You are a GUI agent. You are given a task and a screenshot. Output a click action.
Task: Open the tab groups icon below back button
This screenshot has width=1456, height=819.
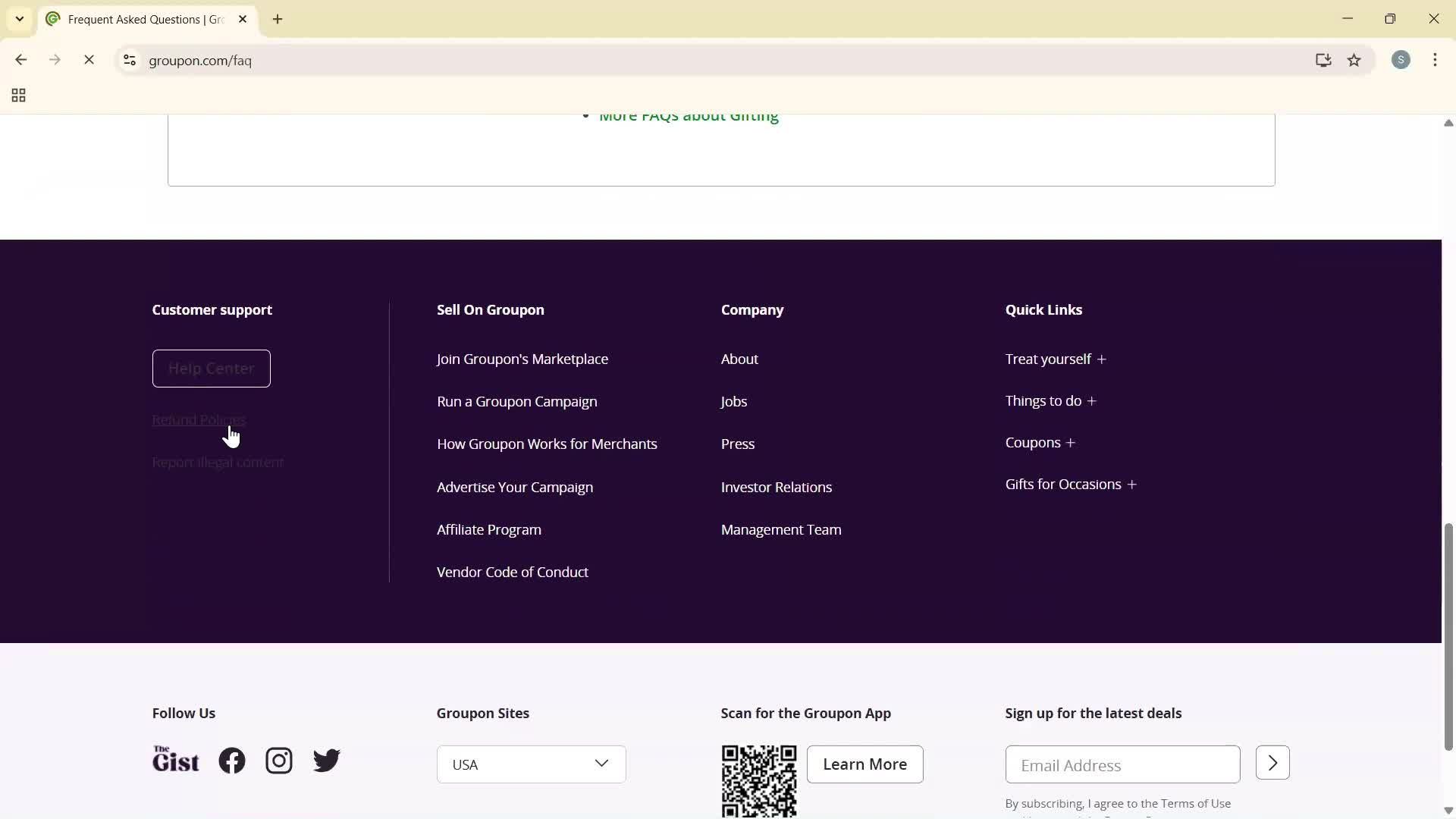click(17, 95)
